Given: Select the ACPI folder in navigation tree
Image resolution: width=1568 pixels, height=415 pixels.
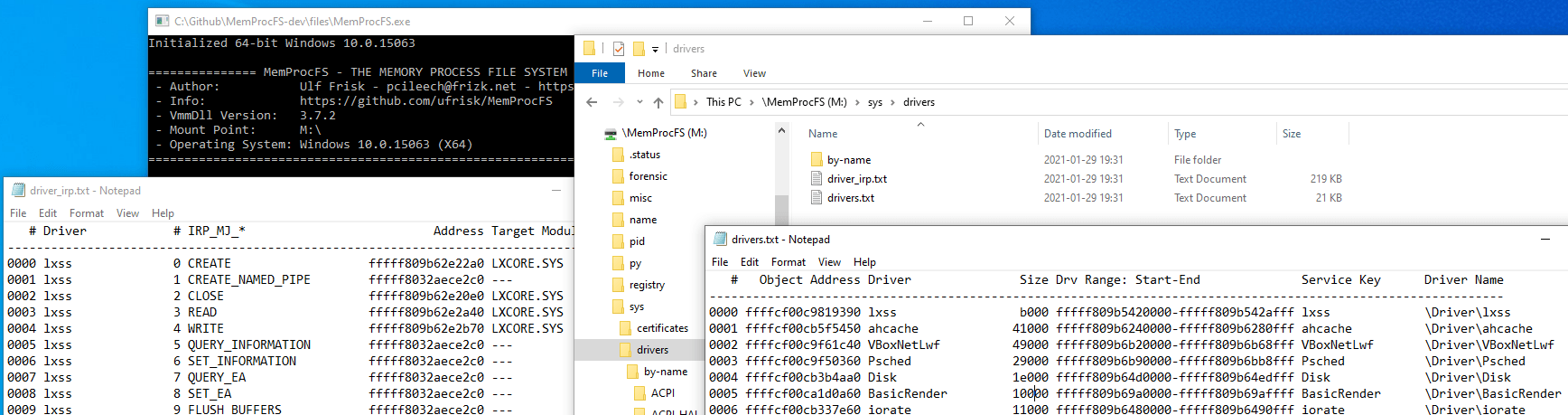Looking at the screenshot, I should point(663,393).
